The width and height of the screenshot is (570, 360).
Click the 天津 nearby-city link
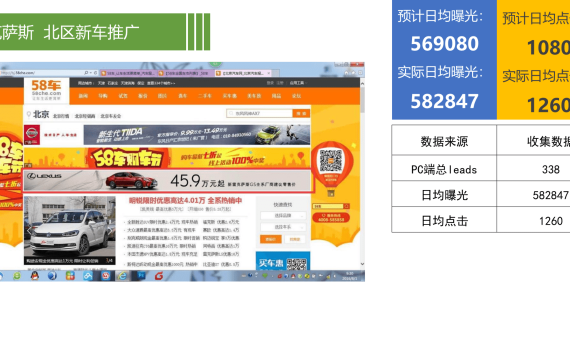point(101,83)
